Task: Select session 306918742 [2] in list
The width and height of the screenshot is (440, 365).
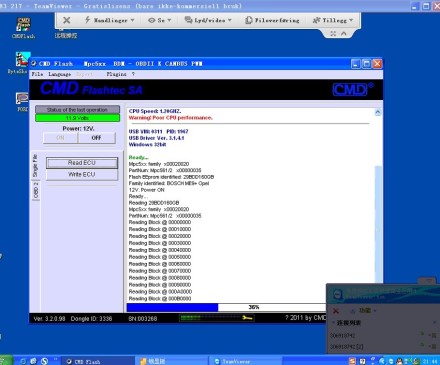Action: tap(347, 347)
